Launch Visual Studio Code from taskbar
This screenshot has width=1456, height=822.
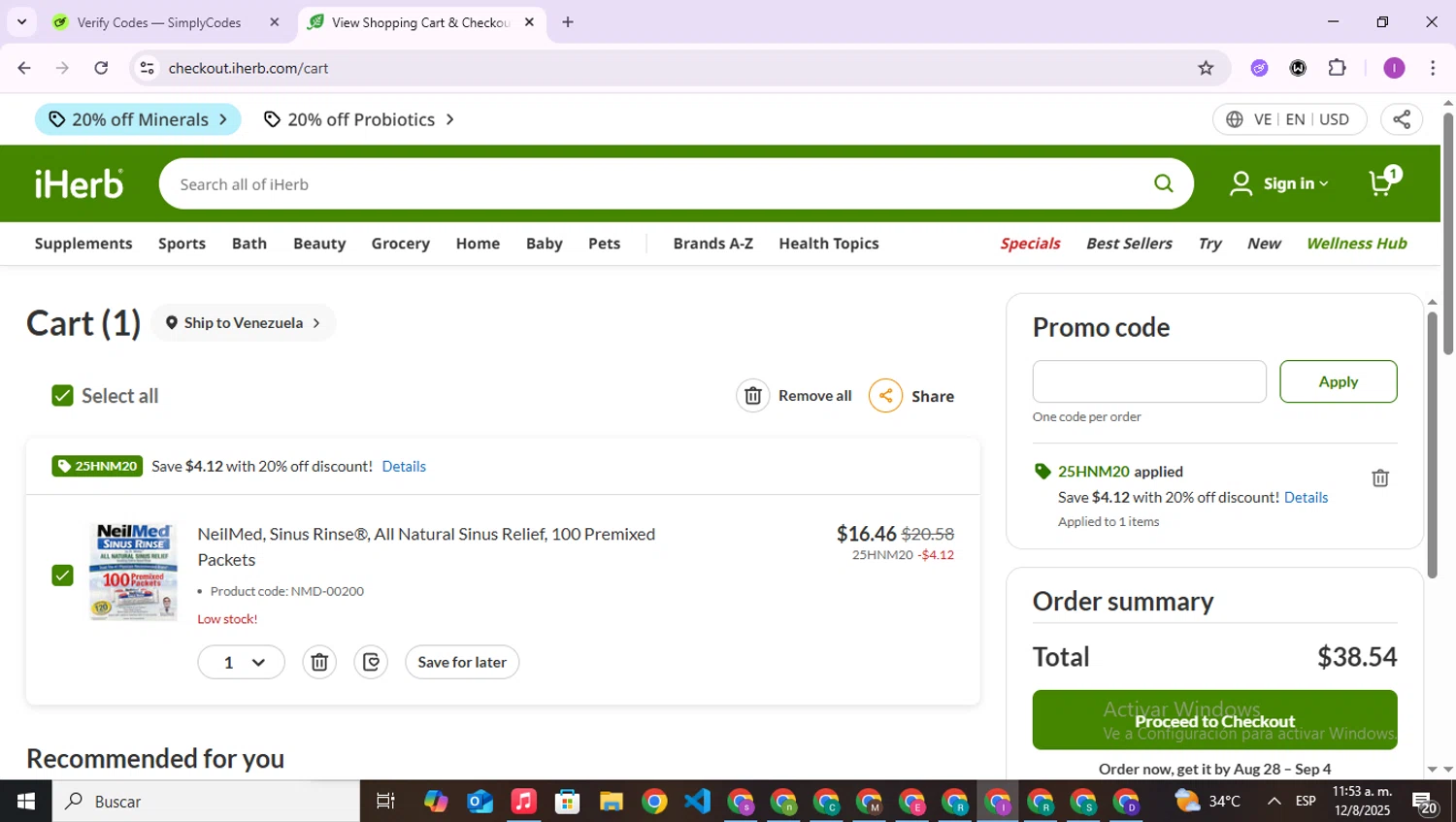pos(697,802)
